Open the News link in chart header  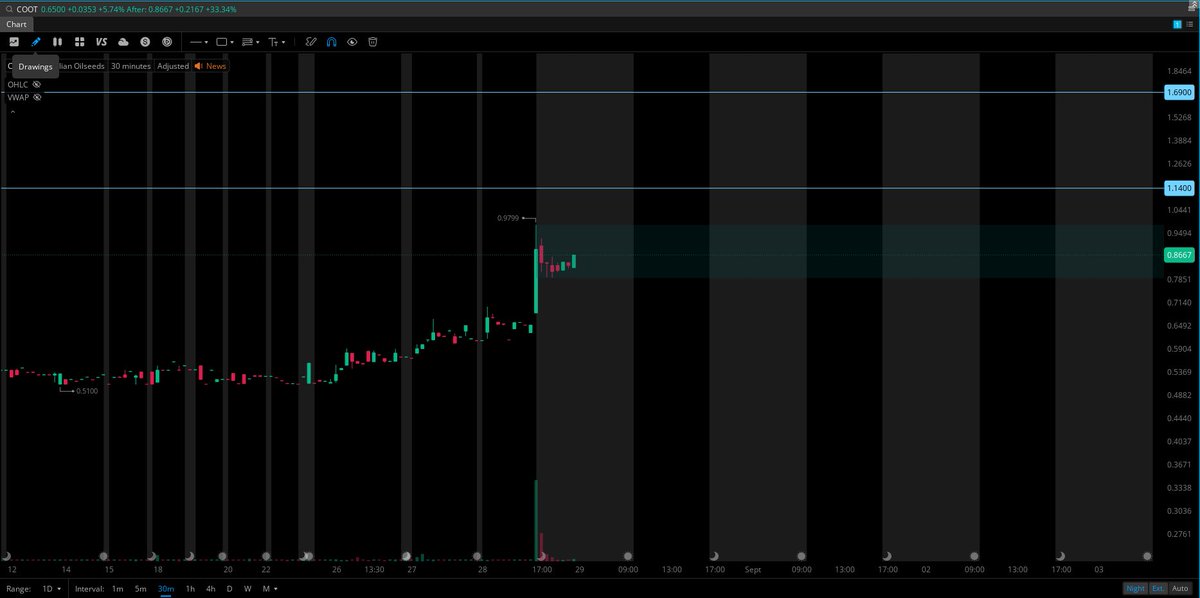pos(211,66)
